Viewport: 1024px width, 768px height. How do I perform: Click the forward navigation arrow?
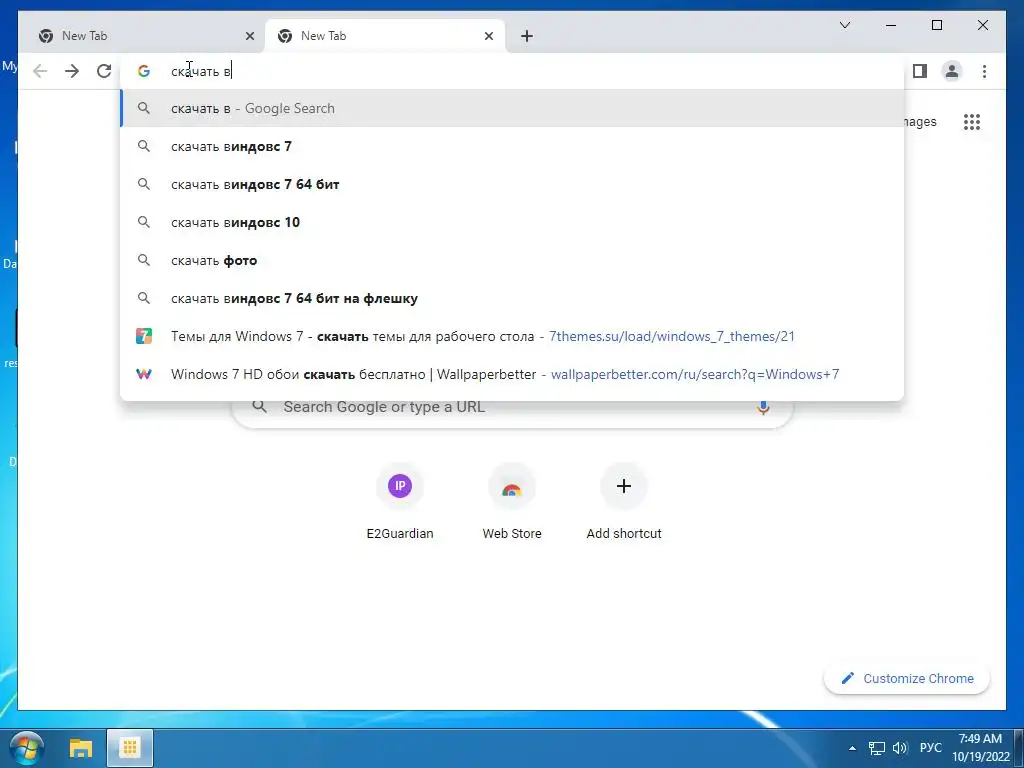click(x=72, y=71)
